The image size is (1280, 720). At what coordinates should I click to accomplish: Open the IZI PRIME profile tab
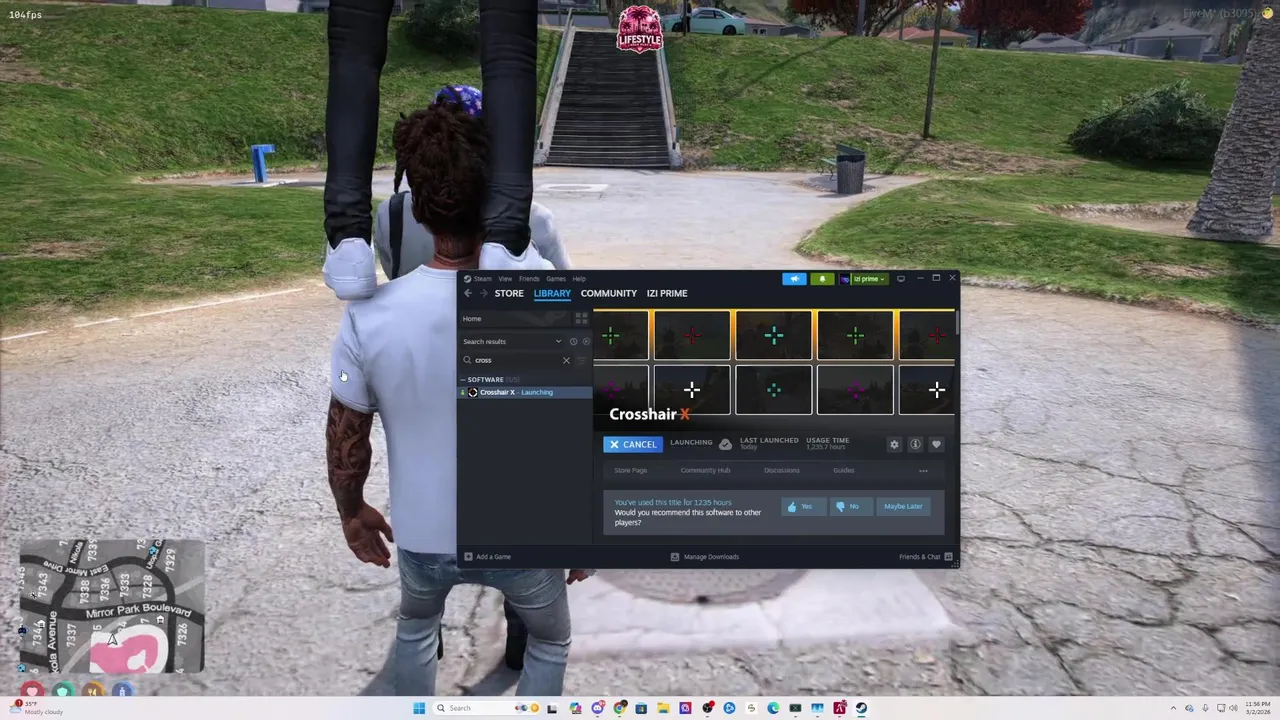pyautogui.click(x=667, y=293)
